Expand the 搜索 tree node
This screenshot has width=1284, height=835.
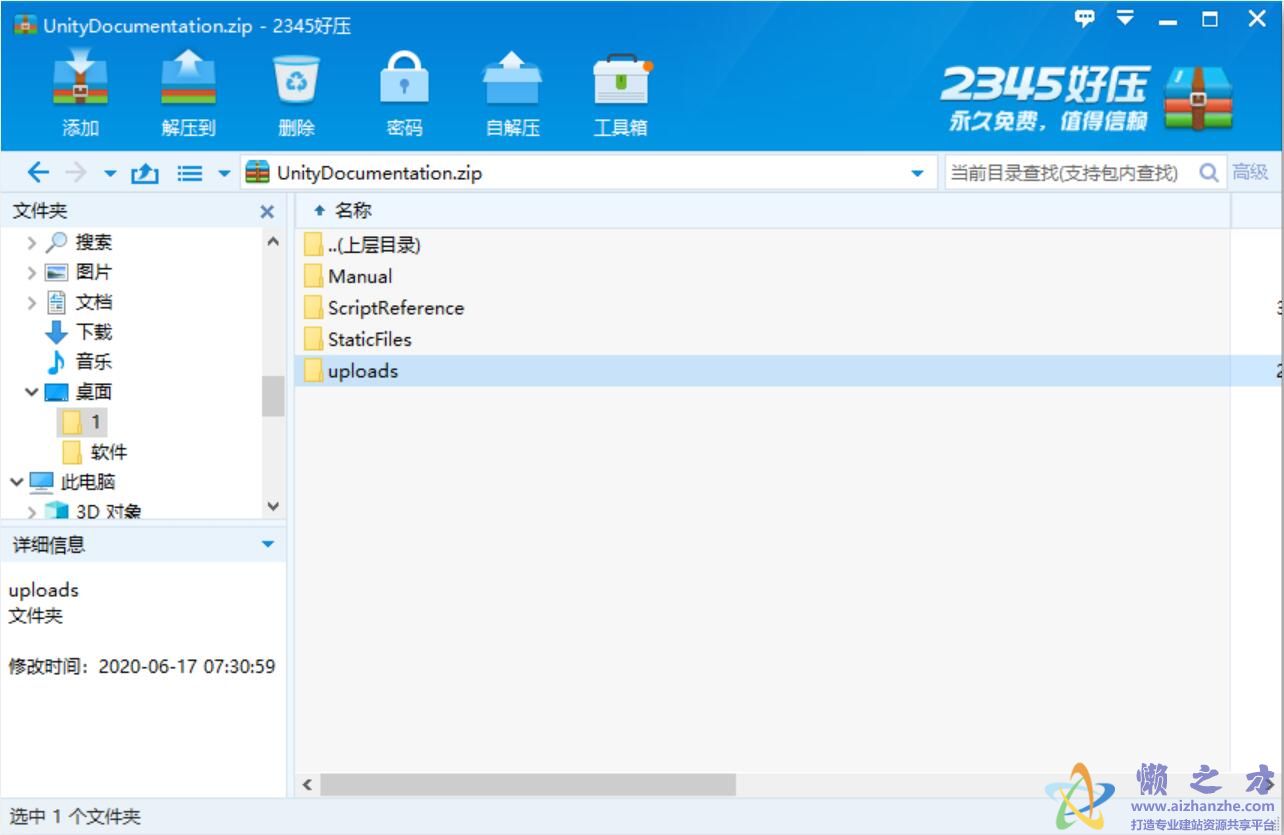[x=32, y=242]
